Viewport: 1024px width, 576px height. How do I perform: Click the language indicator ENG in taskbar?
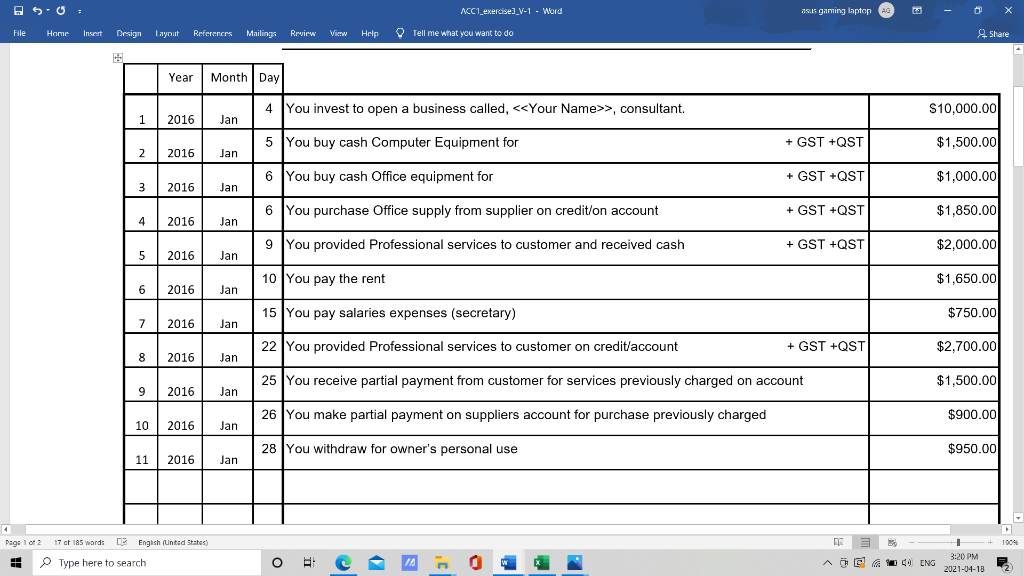[x=927, y=562]
